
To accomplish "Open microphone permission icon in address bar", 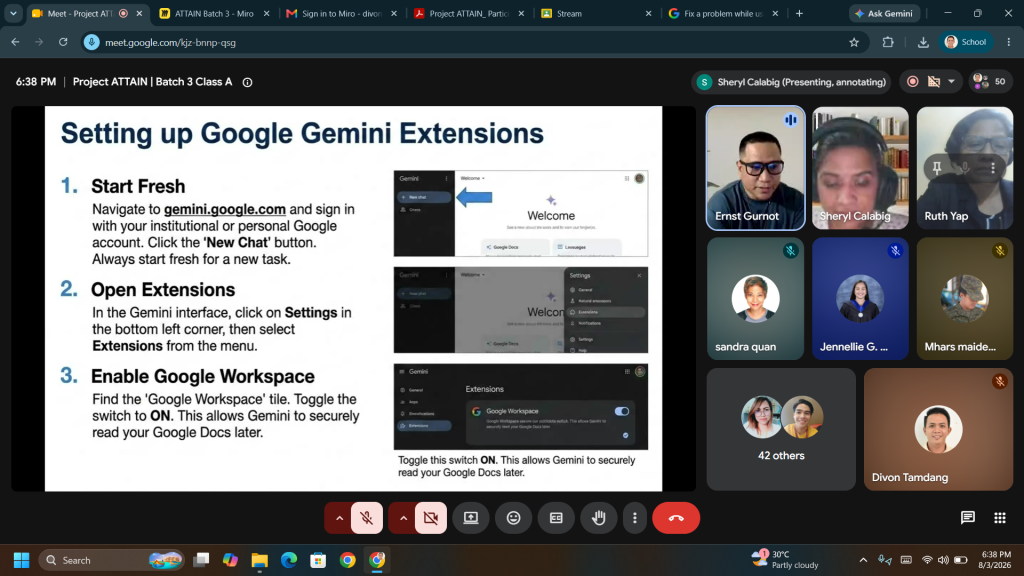I will tap(91, 42).
